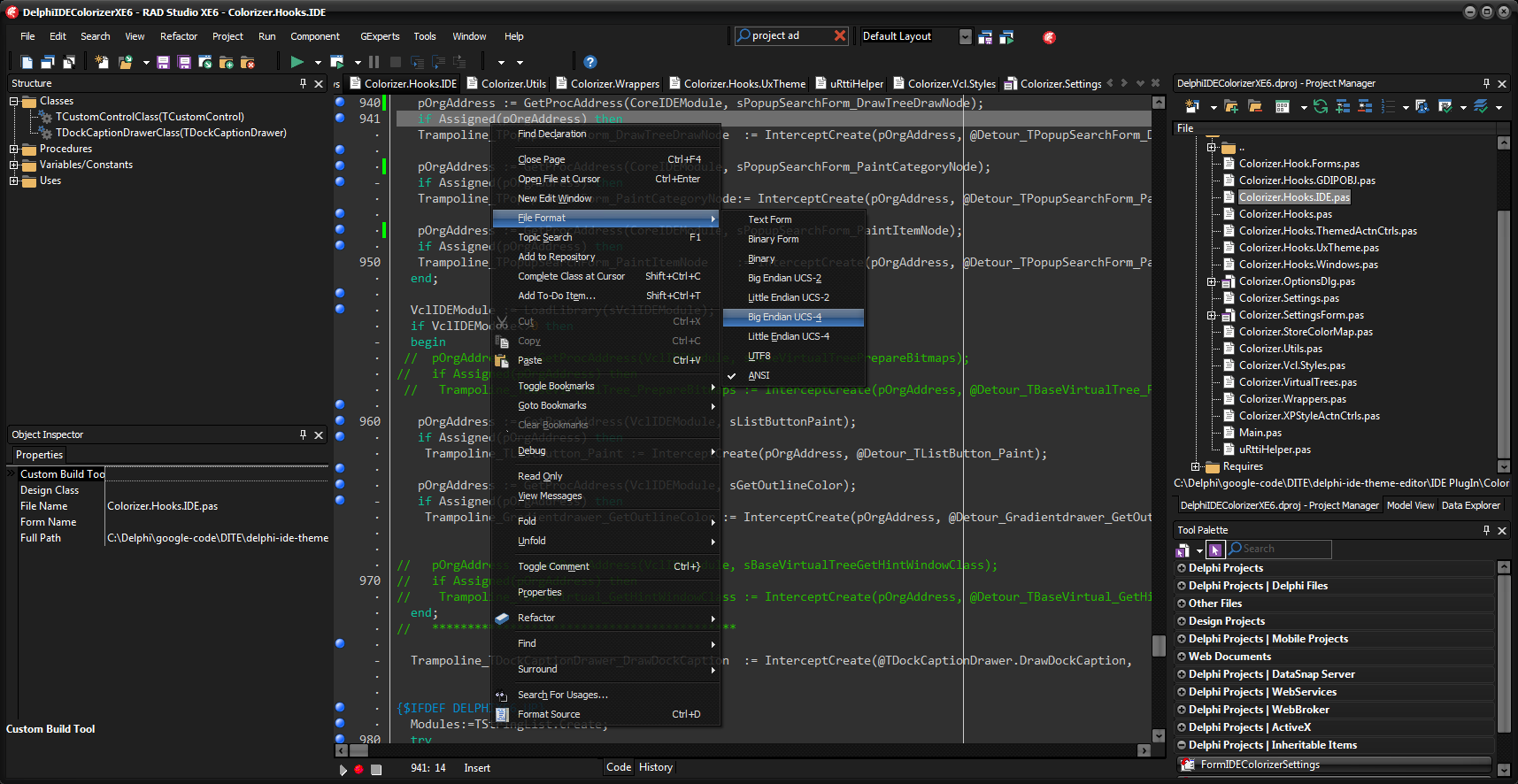Choose Big Endian UCS-4 format
The image size is (1518, 784).
tap(793, 317)
